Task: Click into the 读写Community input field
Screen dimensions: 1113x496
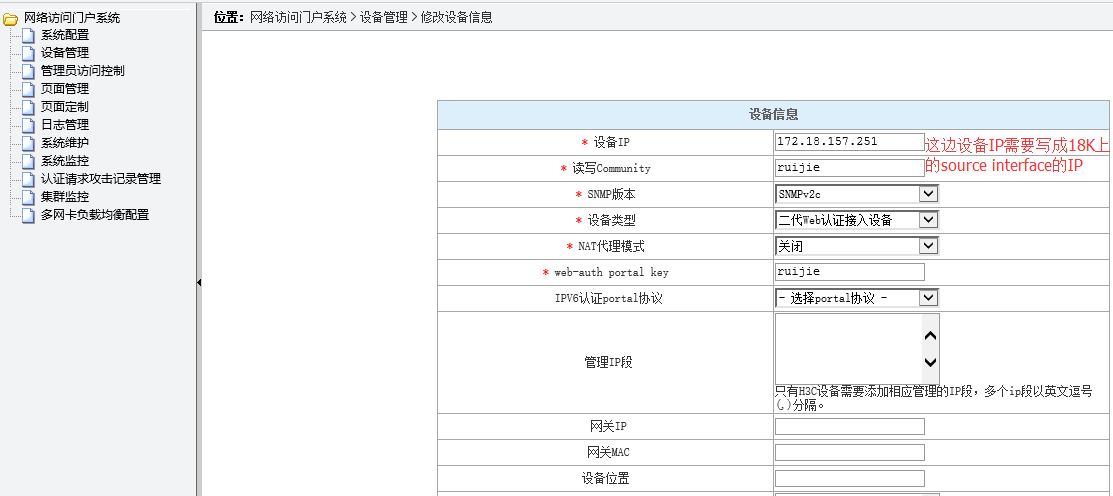Action: [850, 168]
